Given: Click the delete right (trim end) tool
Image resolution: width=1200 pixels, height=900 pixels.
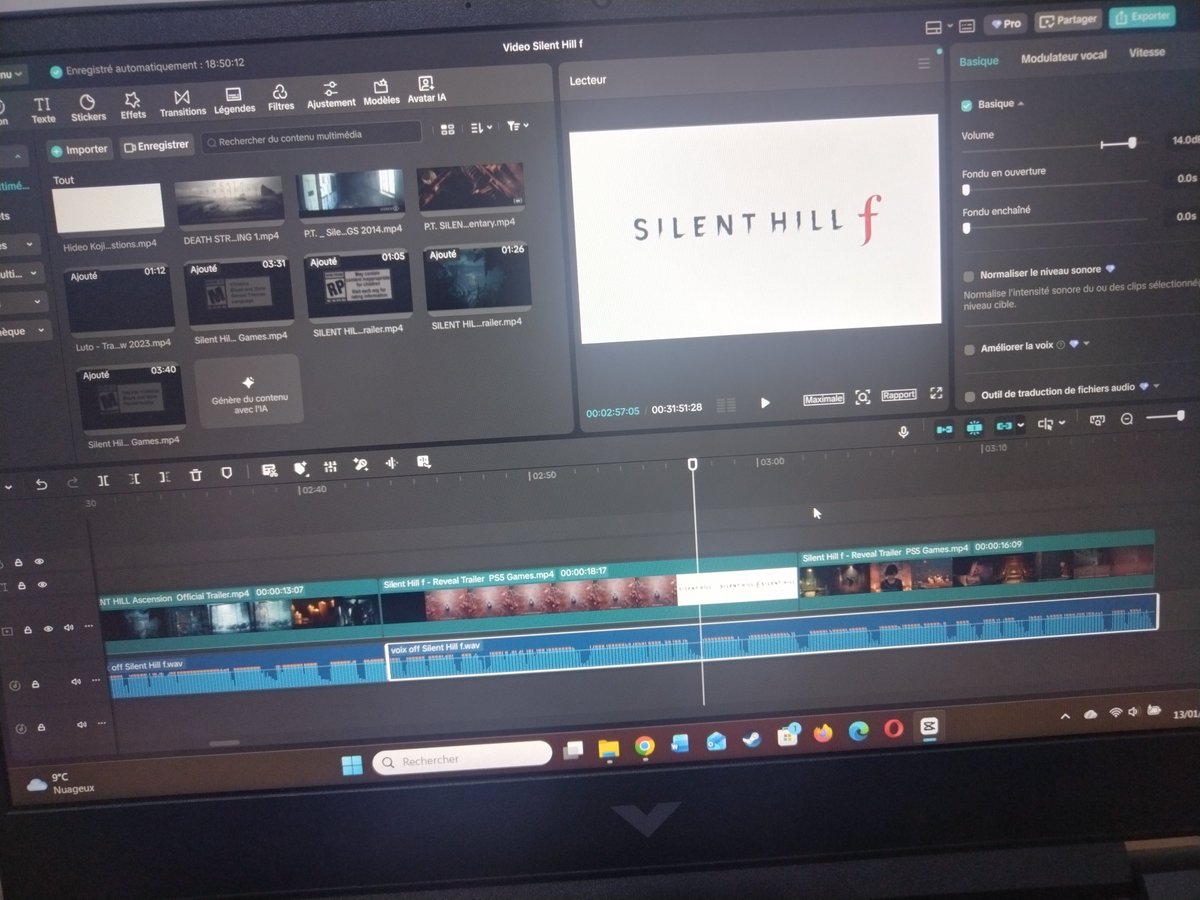Looking at the screenshot, I should pos(165,478).
